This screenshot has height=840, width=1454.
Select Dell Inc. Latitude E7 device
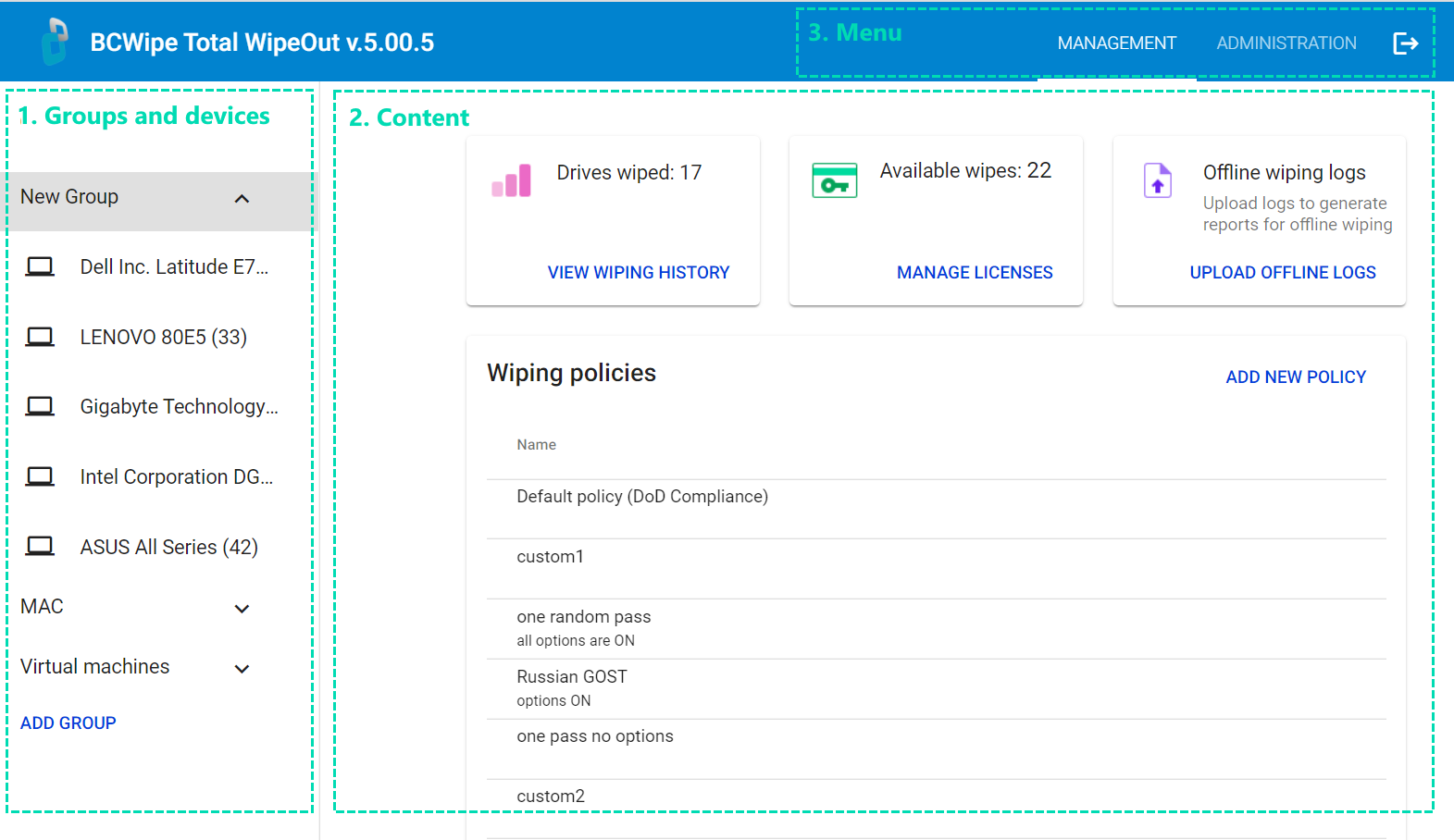coord(174,266)
